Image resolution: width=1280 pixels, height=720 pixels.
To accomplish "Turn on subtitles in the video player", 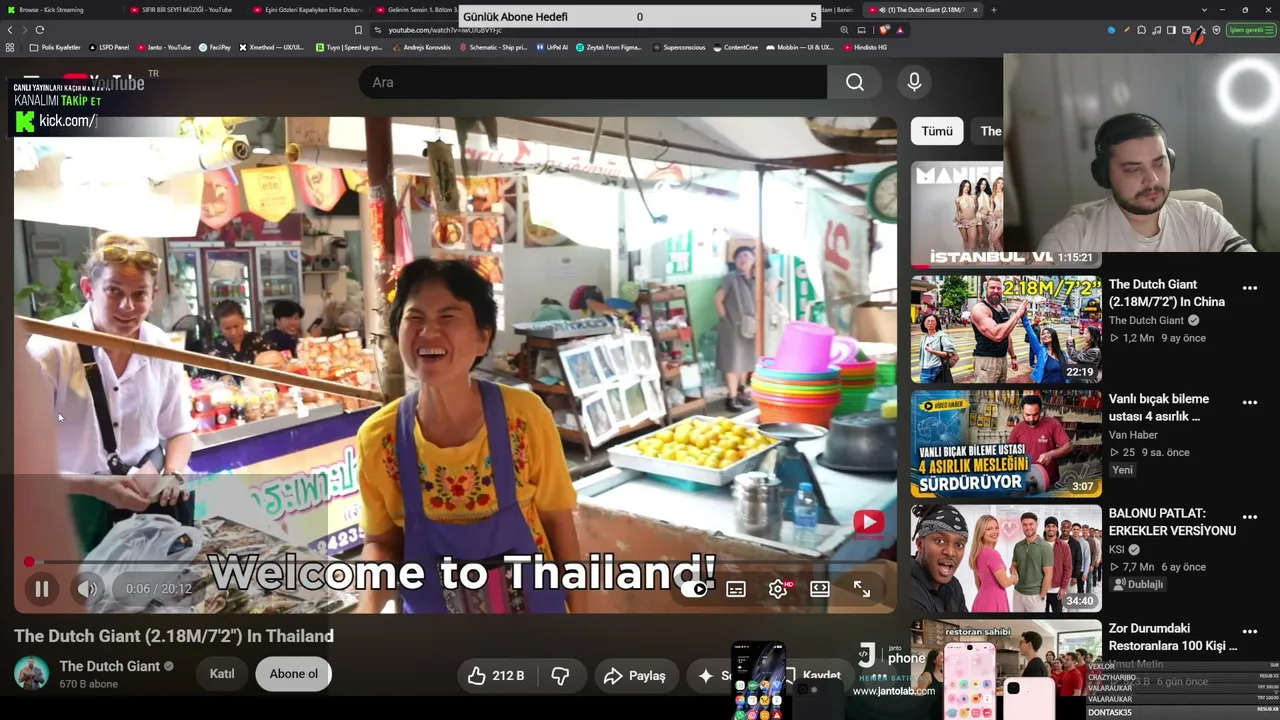I will click(x=736, y=589).
